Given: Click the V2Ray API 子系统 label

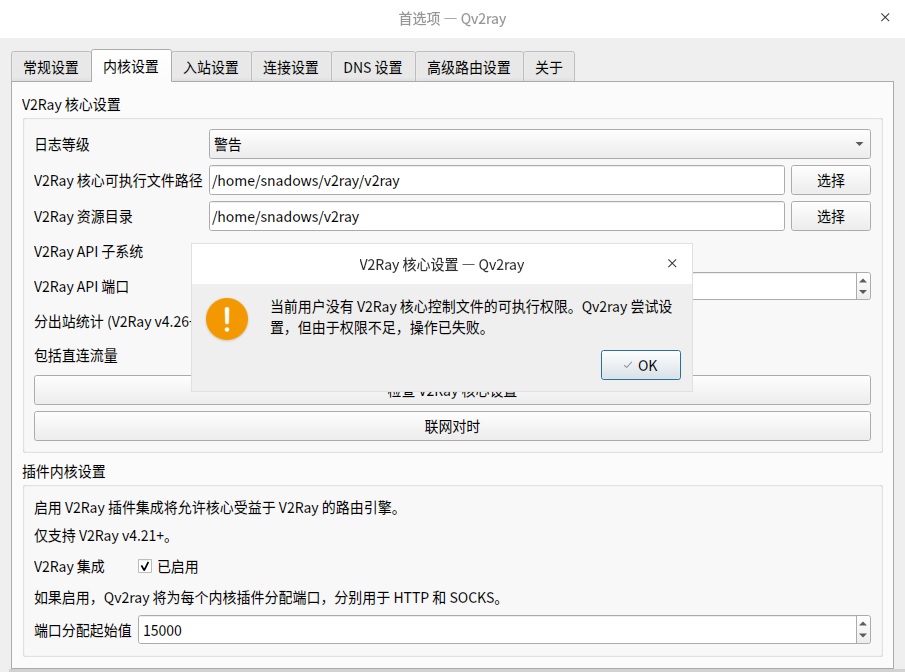Looking at the screenshot, I should tap(89, 252).
